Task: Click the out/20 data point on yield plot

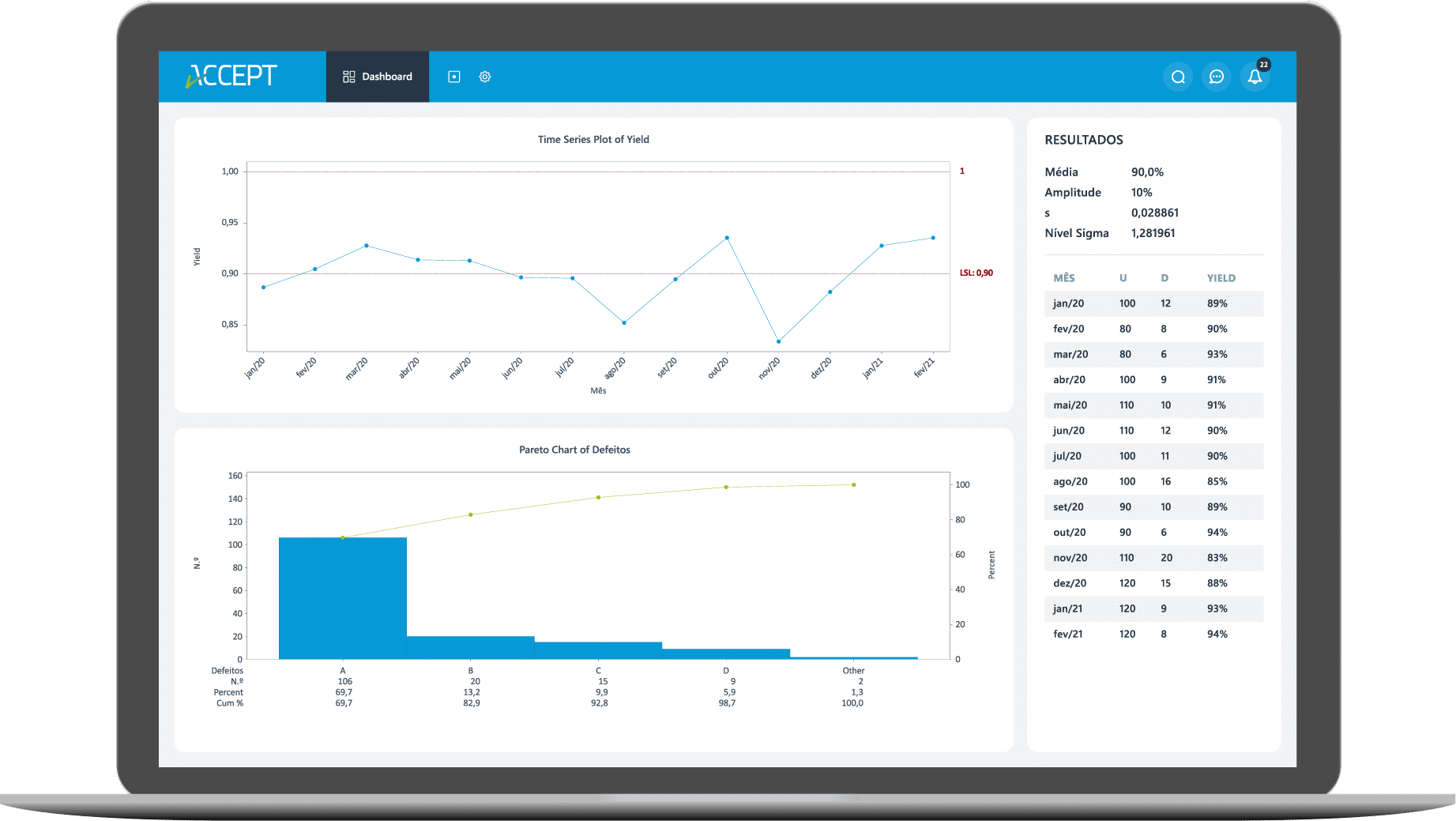Action: click(727, 238)
